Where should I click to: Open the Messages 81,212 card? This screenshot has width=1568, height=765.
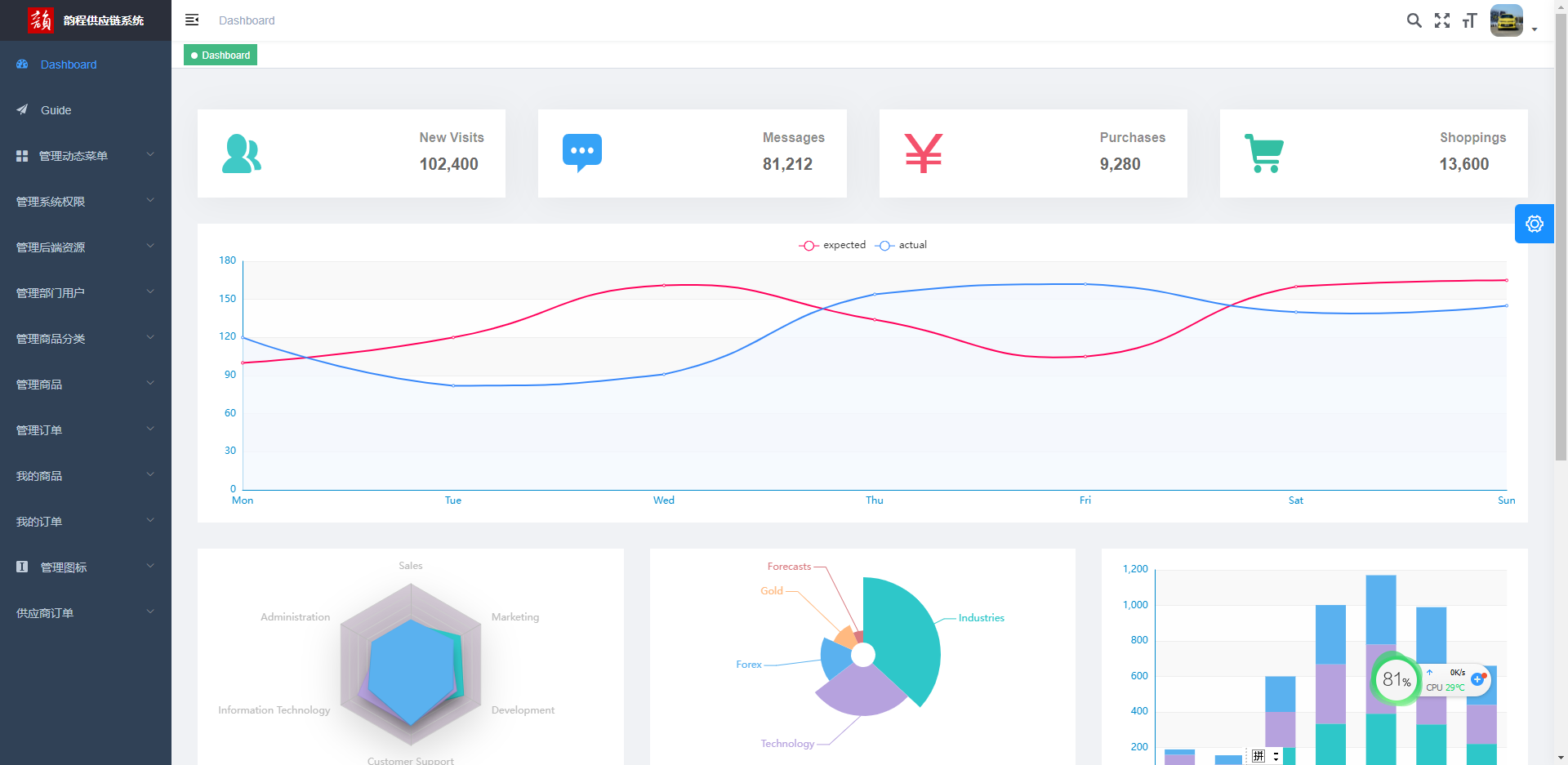tap(693, 153)
